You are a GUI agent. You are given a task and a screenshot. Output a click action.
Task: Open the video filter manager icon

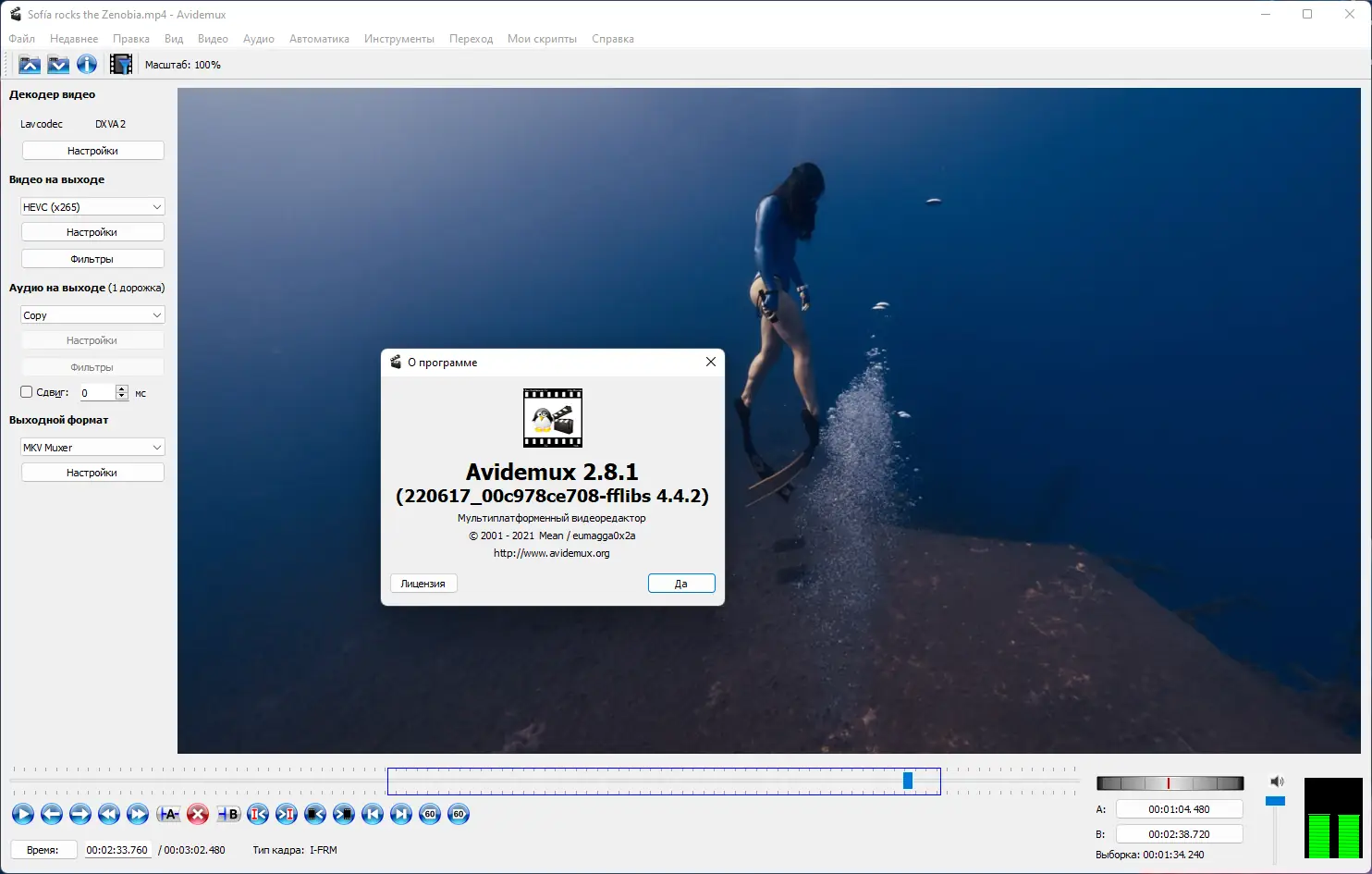(121, 65)
